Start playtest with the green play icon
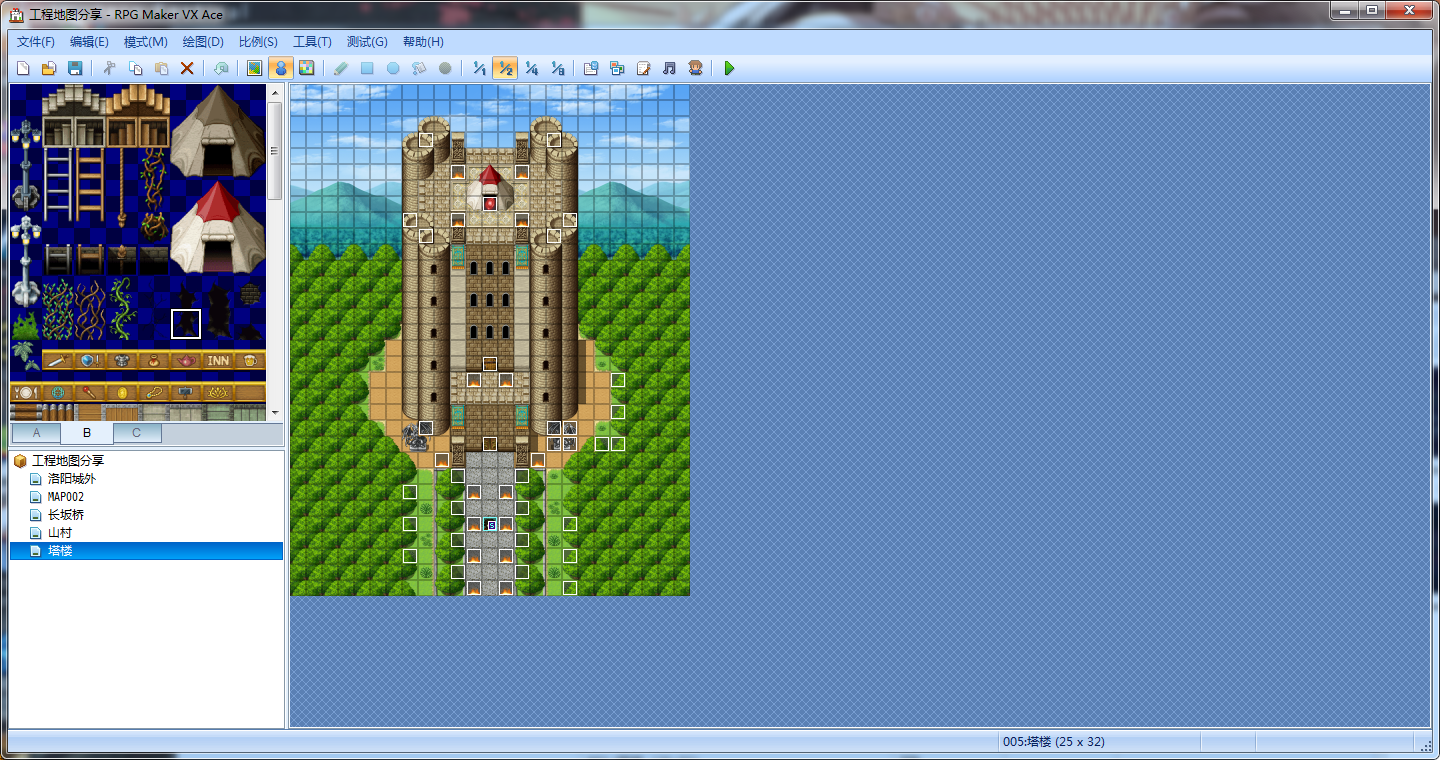Viewport: 1440px width, 760px height. (x=729, y=68)
